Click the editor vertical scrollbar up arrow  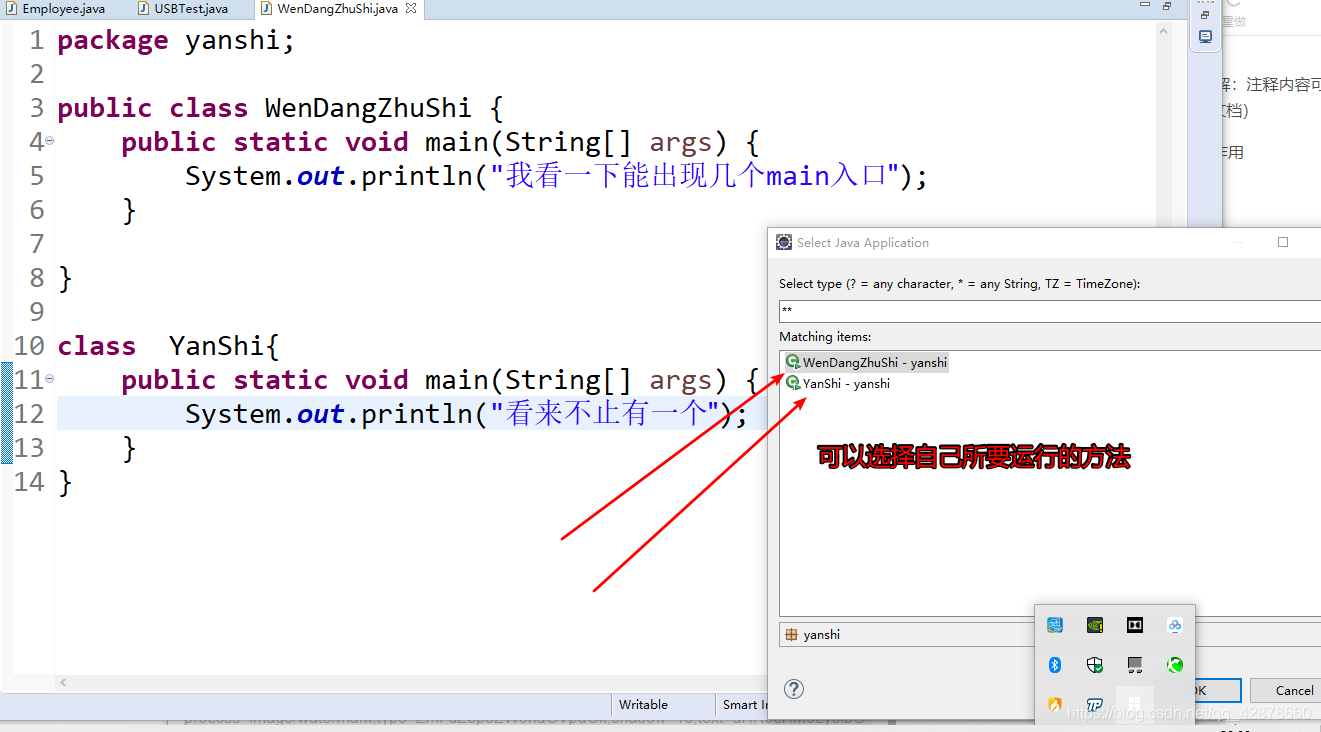pyautogui.click(x=1165, y=33)
